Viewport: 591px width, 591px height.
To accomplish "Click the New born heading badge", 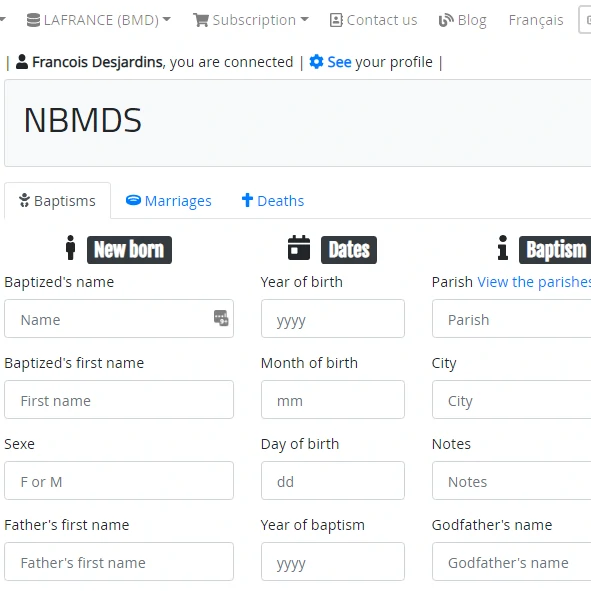I will click(x=129, y=250).
